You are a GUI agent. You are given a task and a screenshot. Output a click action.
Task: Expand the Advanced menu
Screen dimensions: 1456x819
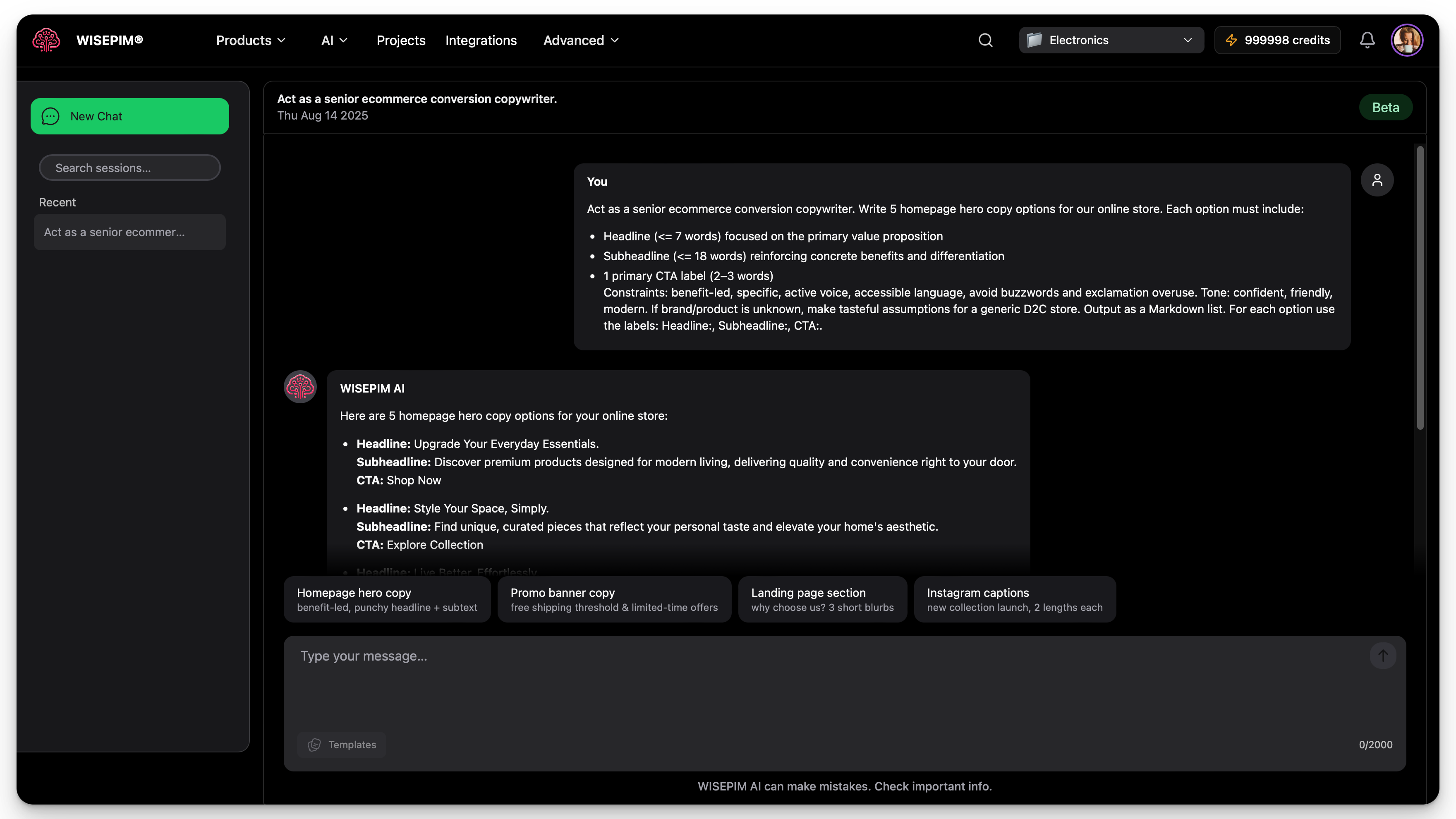click(581, 40)
